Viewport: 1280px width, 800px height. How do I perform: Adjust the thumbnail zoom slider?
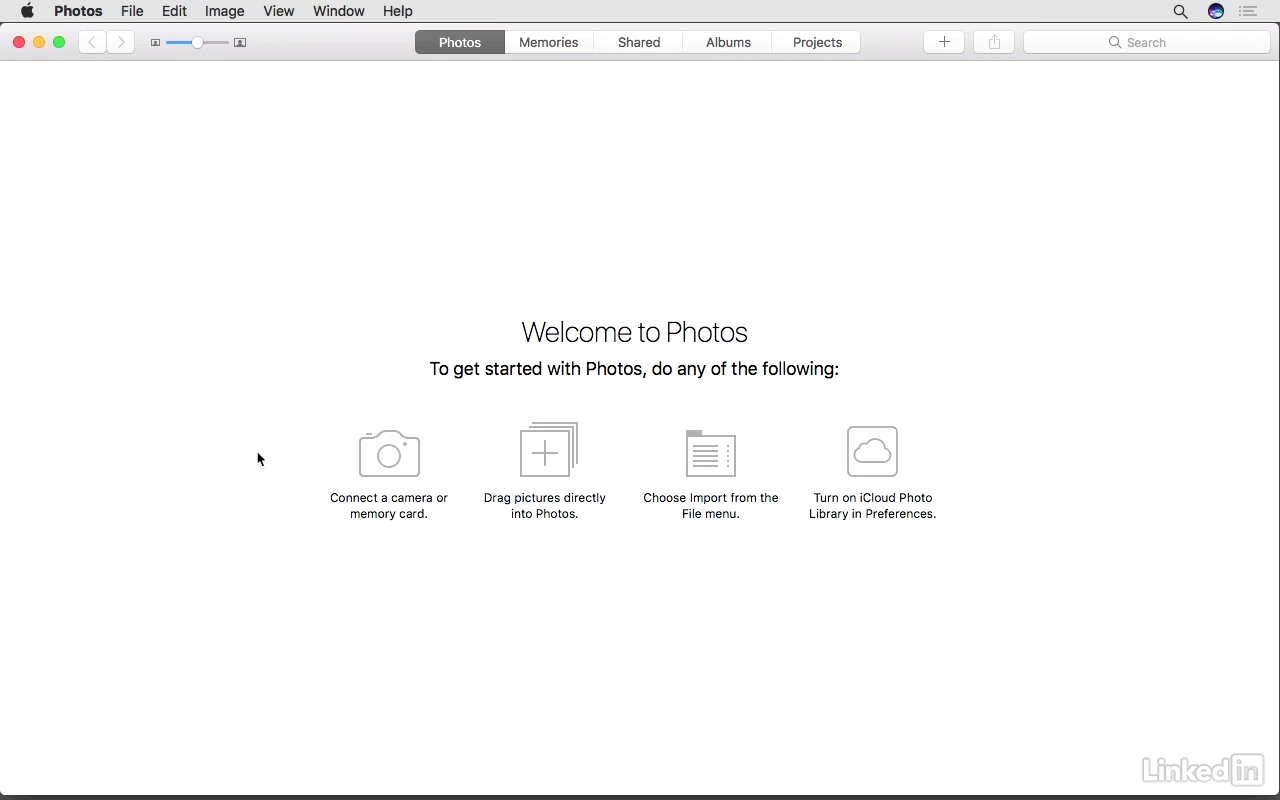[x=197, y=43]
